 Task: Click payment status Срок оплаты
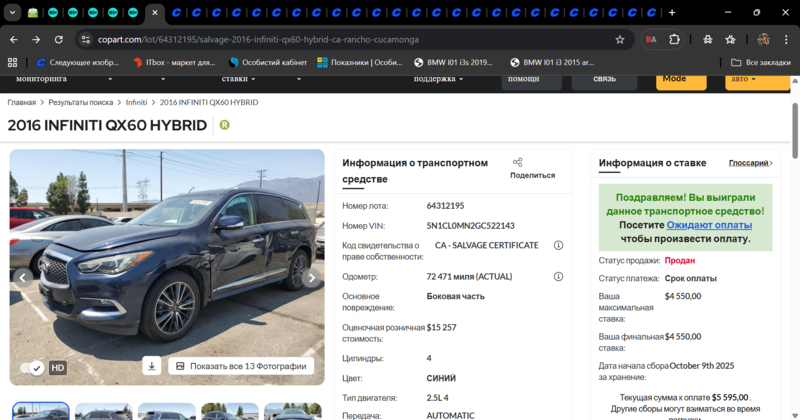(x=690, y=278)
